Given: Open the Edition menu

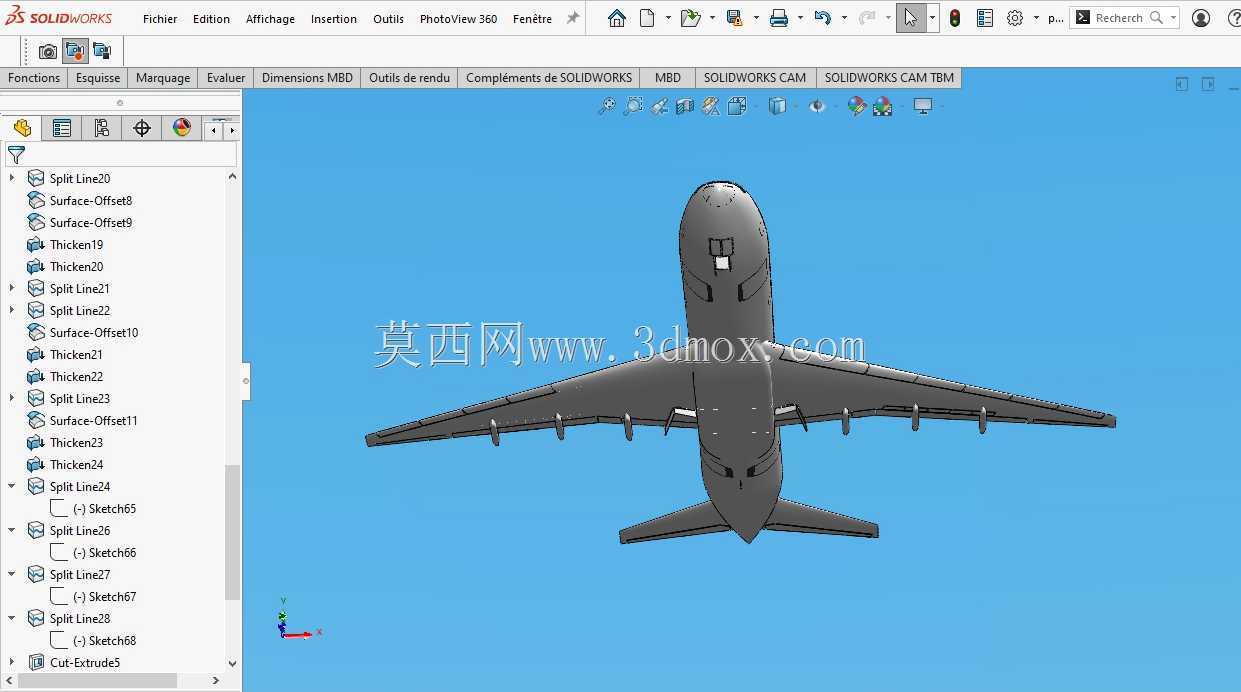Looking at the screenshot, I should 211,19.
